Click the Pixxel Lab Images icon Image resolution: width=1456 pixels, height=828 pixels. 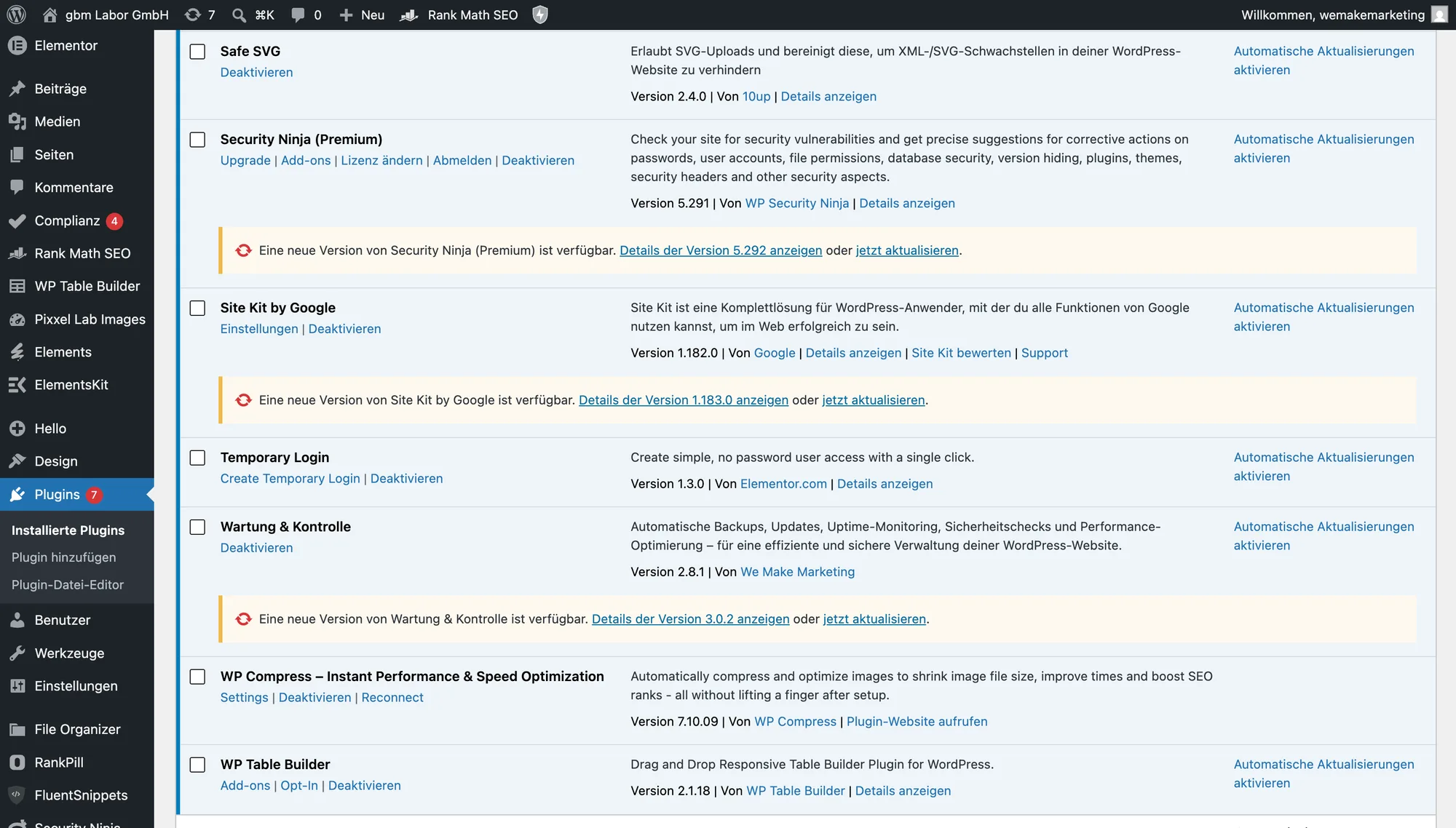pyautogui.click(x=17, y=319)
